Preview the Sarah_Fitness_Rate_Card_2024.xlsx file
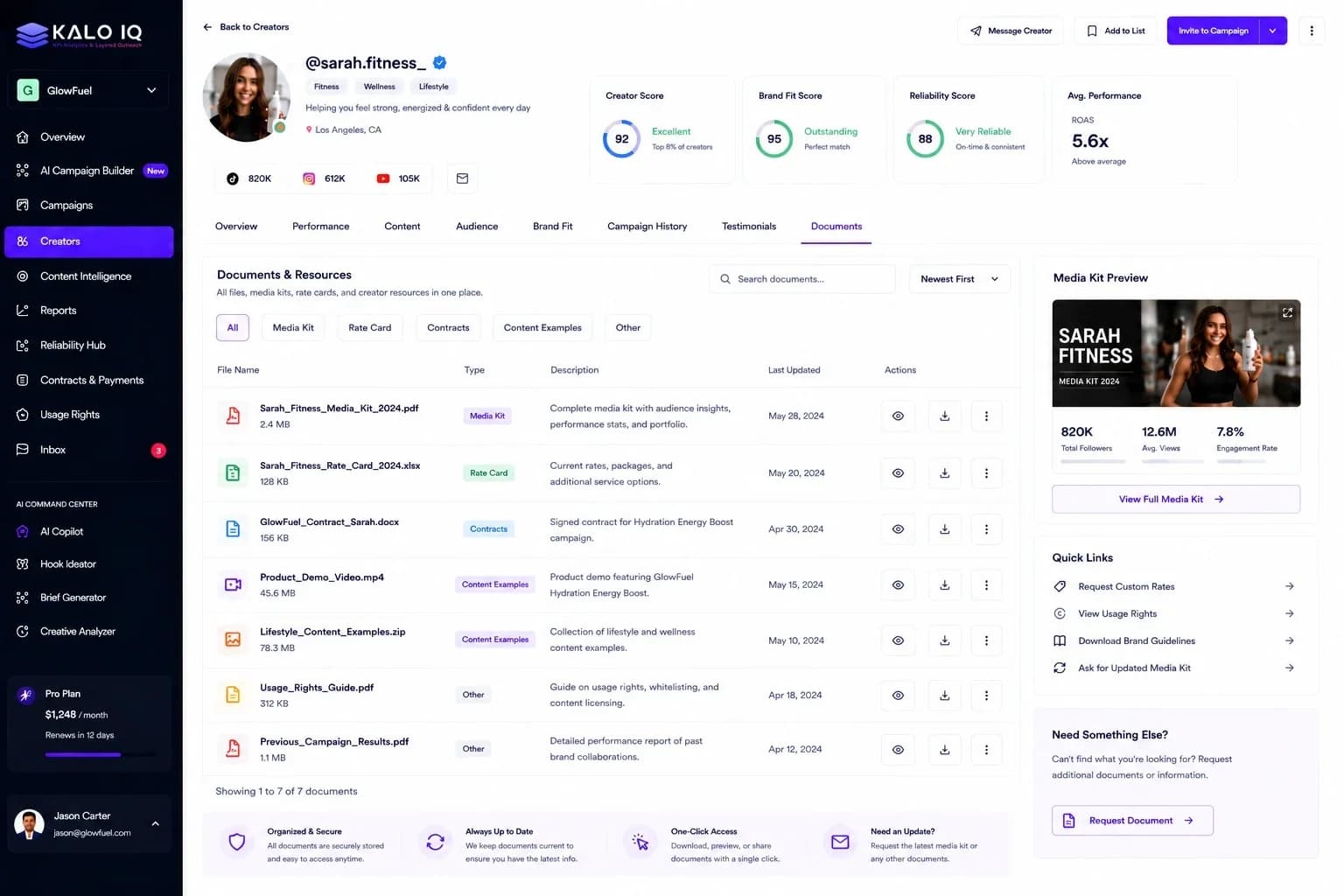The width and height of the screenshot is (1344, 896). pos(898,473)
